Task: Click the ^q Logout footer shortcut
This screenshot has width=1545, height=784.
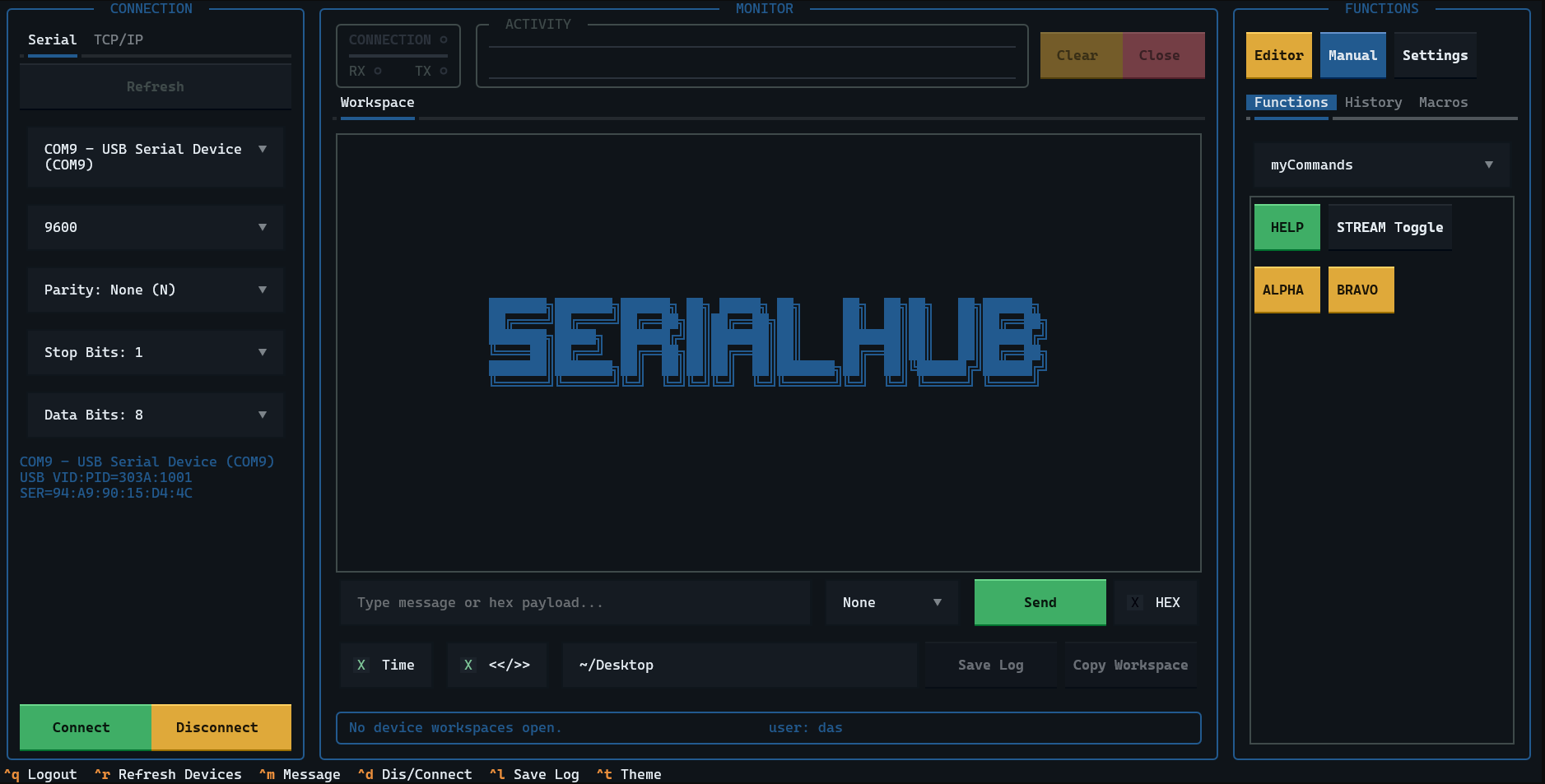Action: pos(40,774)
